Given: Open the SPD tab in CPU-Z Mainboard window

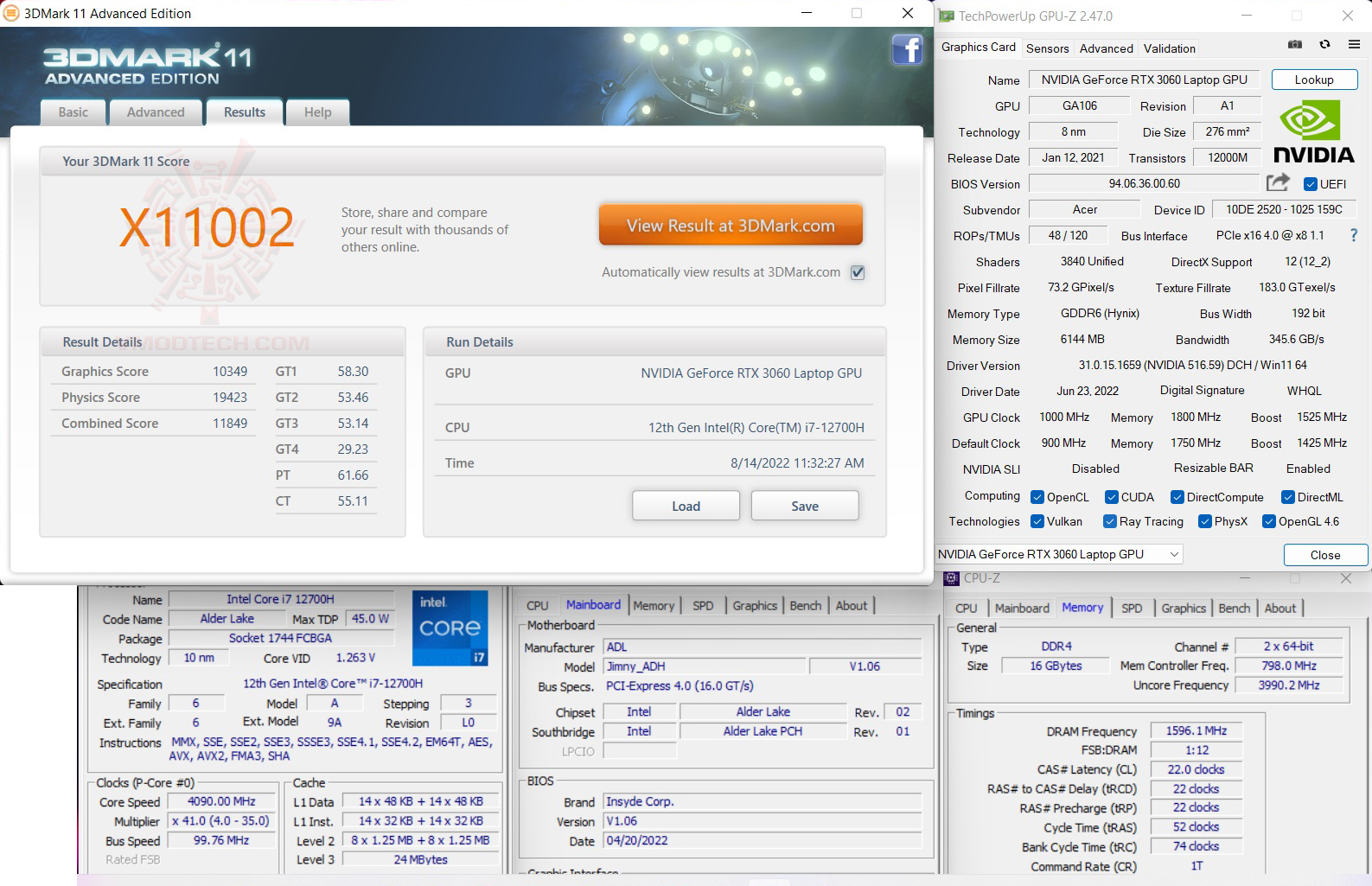Looking at the screenshot, I should click(x=703, y=606).
